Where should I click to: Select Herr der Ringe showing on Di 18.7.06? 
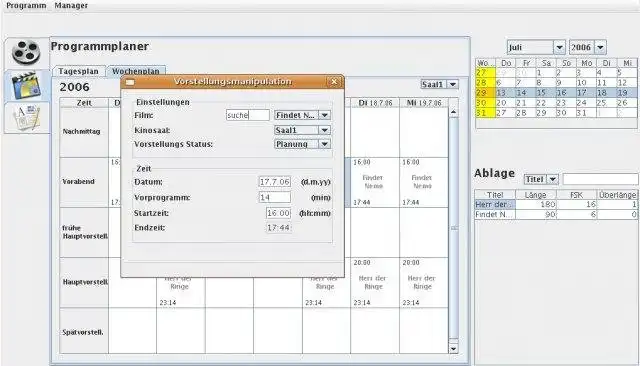click(375, 282)
